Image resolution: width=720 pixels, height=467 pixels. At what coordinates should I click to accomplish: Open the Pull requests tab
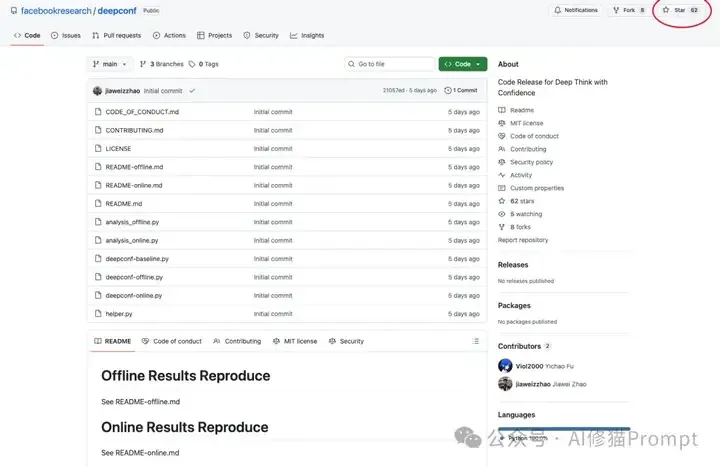(x=117, y=35)
